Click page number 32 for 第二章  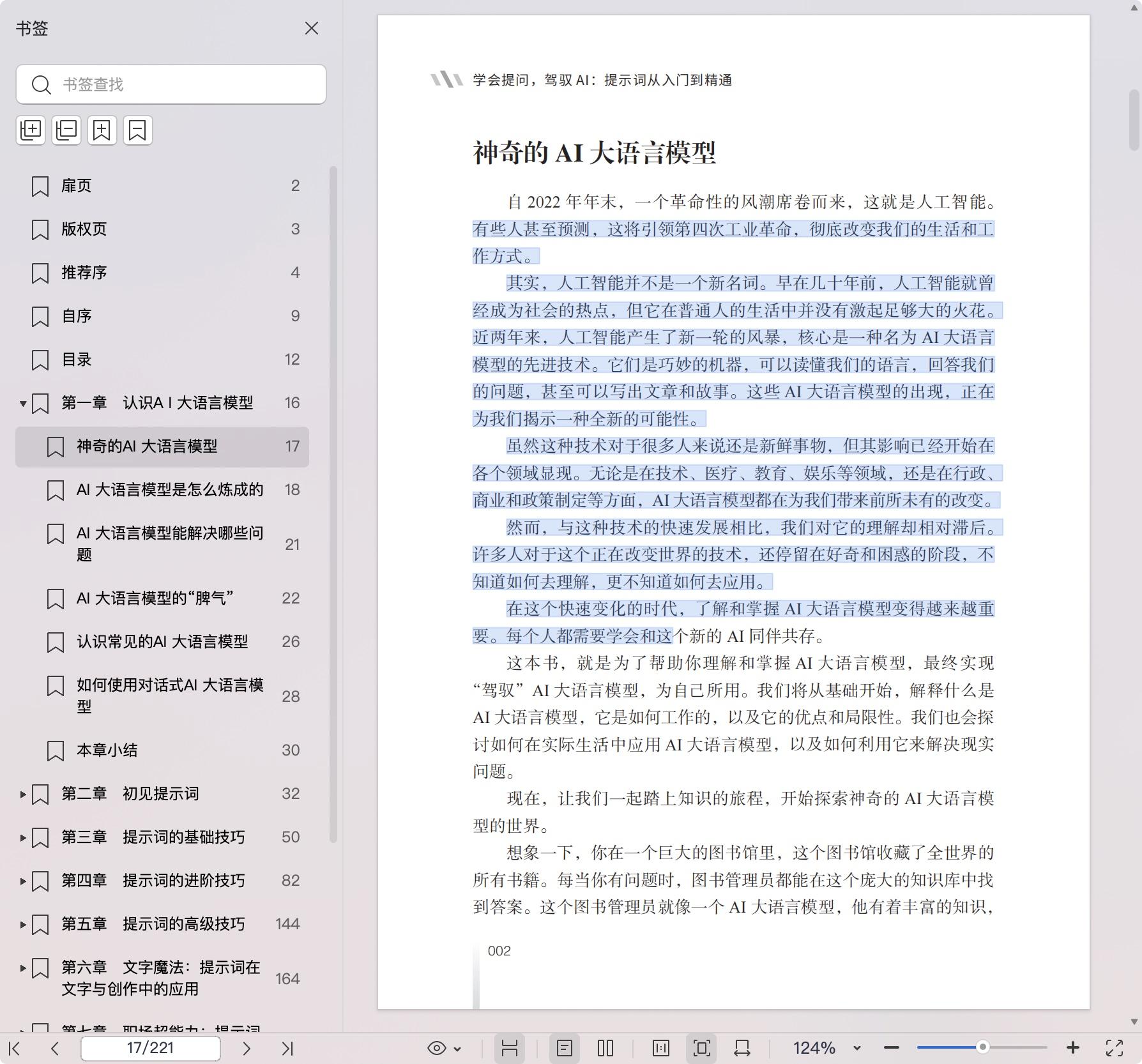pos(291,794)
